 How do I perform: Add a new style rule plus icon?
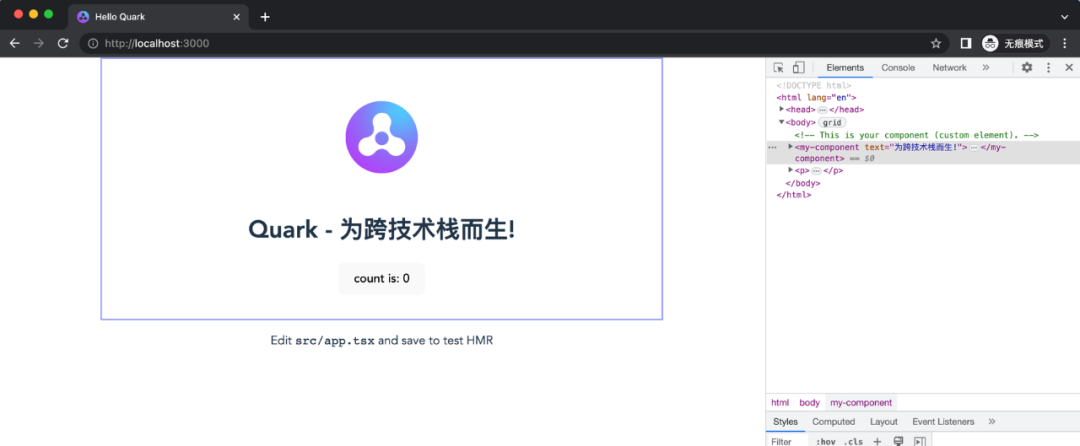pos(877,441)
